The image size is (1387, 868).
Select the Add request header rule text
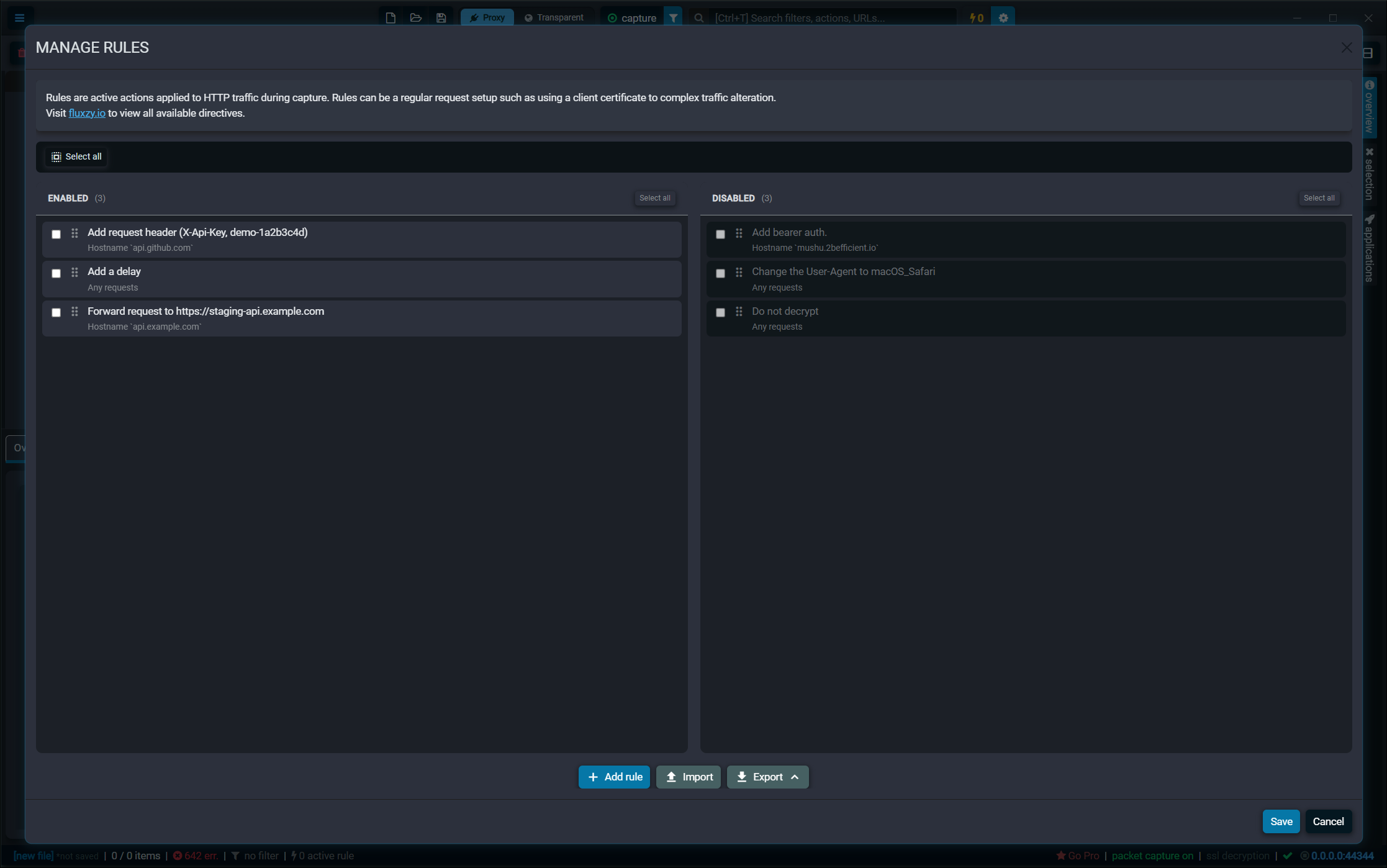click(197, 232)
